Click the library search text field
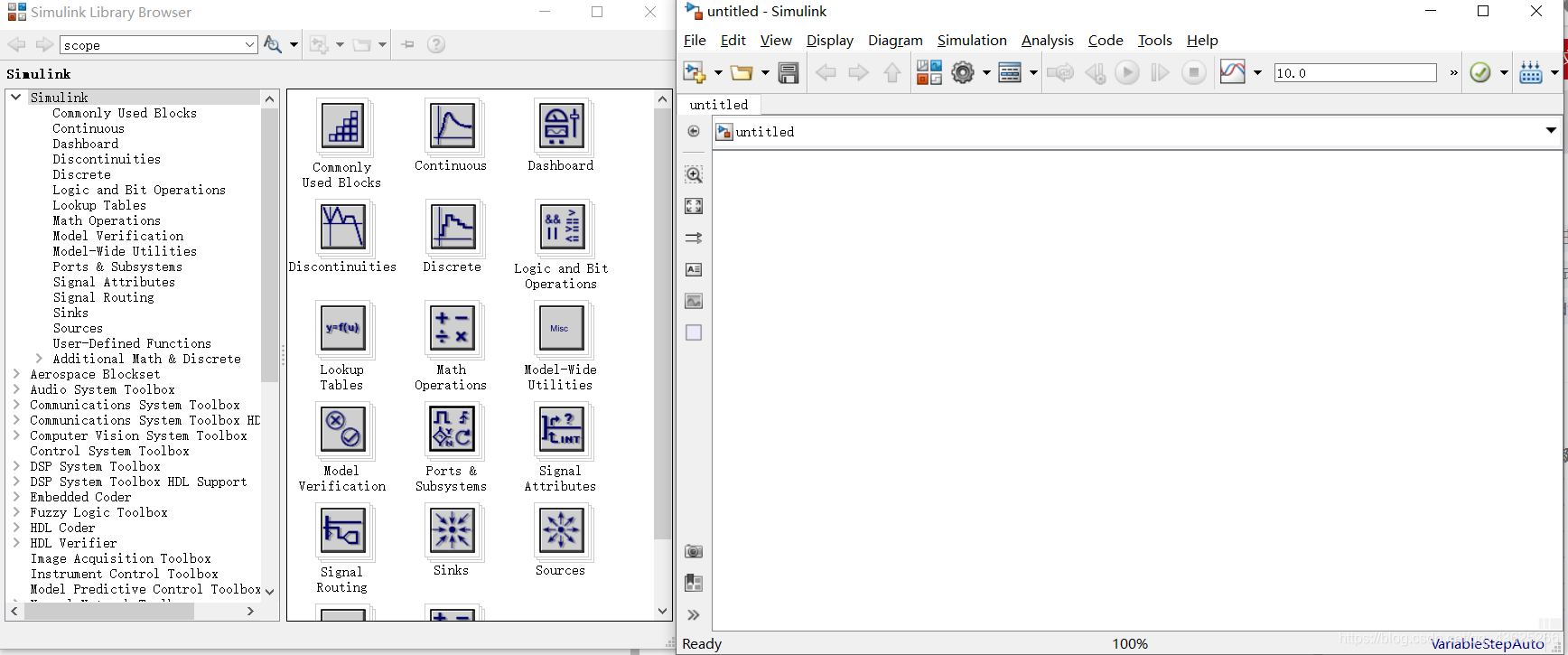This screenshot has height=655, width=1568. [x=152, y=45]
